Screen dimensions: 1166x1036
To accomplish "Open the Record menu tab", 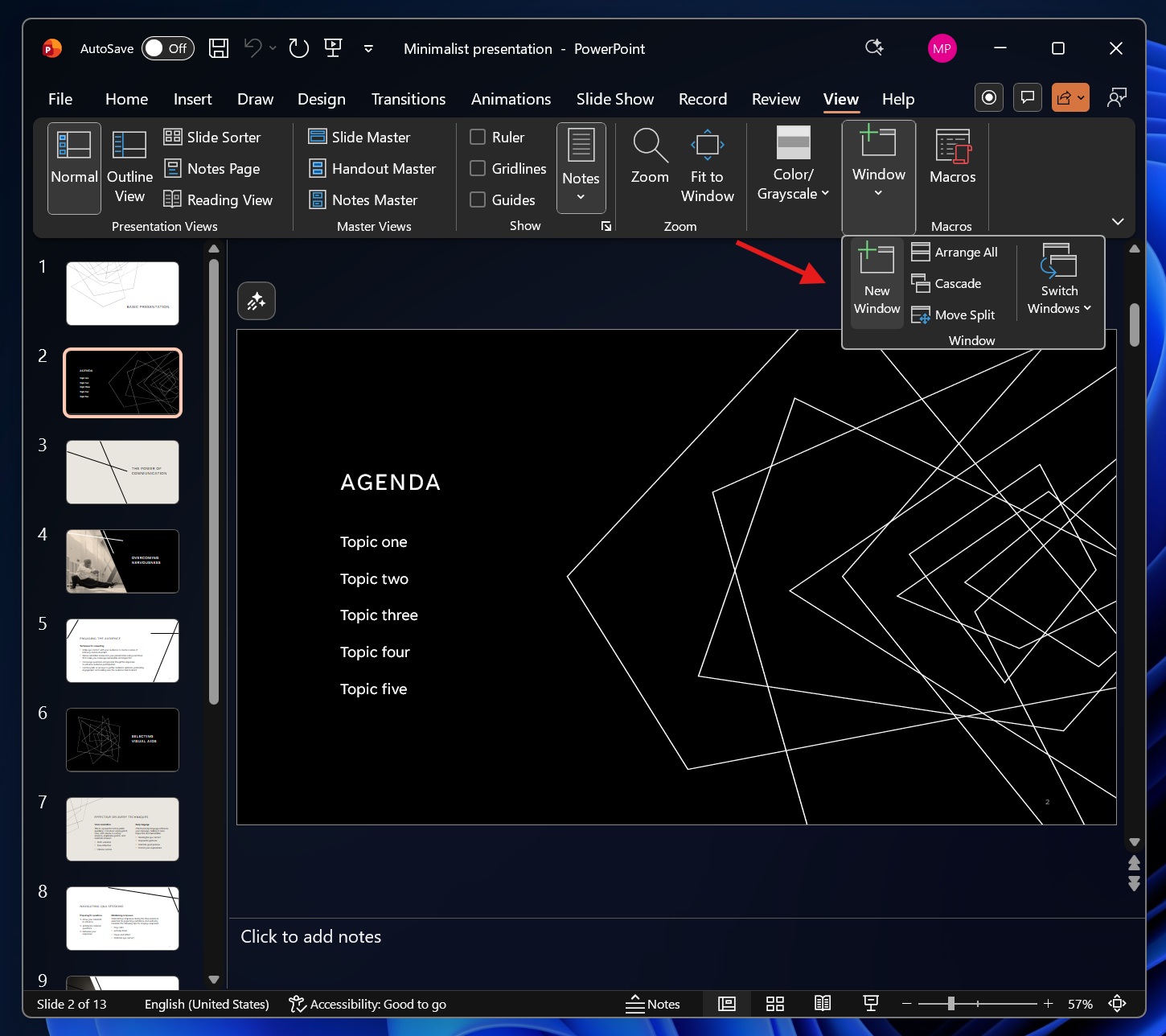I will (x=703, y=98).
